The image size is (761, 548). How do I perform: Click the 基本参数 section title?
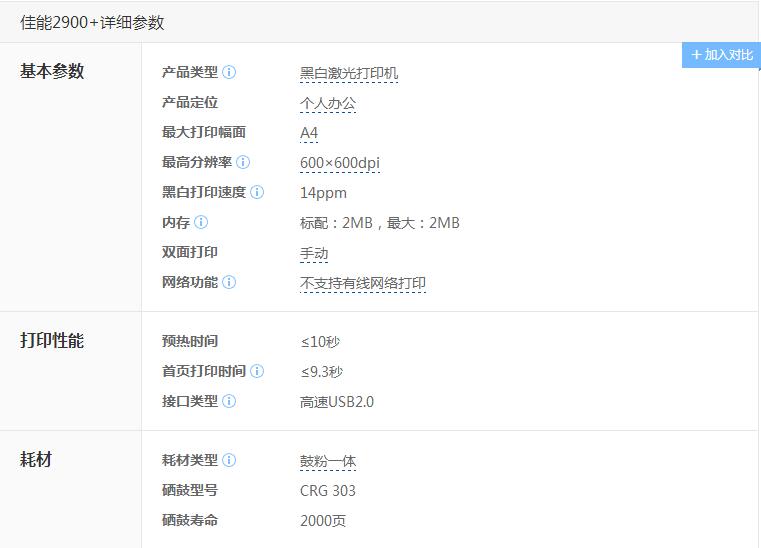click(52, 71)
